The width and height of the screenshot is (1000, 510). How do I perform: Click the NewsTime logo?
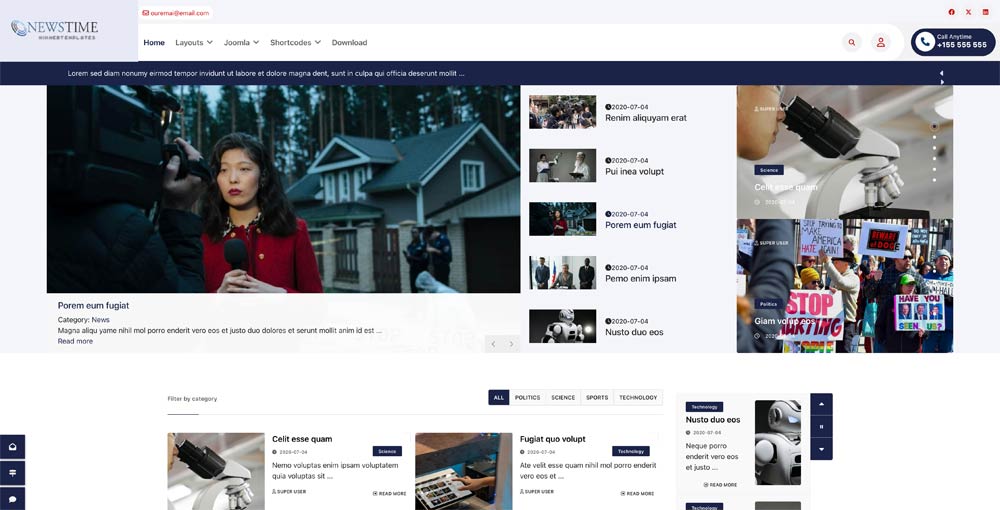pyautogui.click(x=54, y=29)
